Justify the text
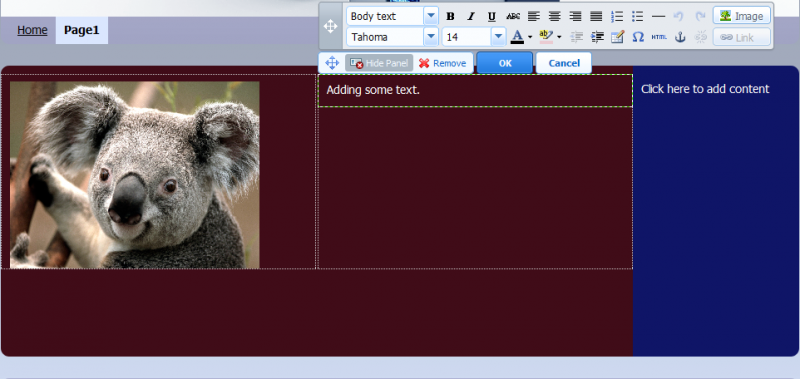 pos(596,16)
